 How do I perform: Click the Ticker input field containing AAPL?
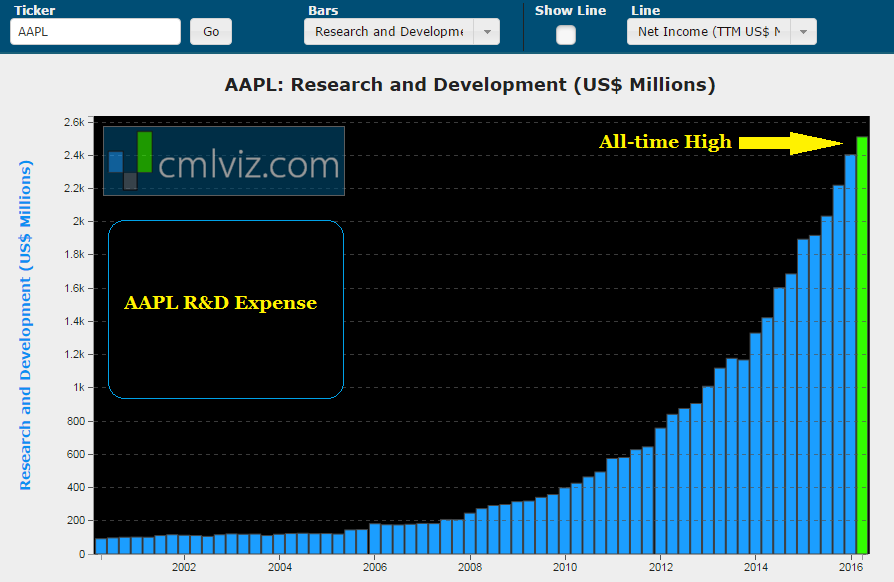pos(95,31)
